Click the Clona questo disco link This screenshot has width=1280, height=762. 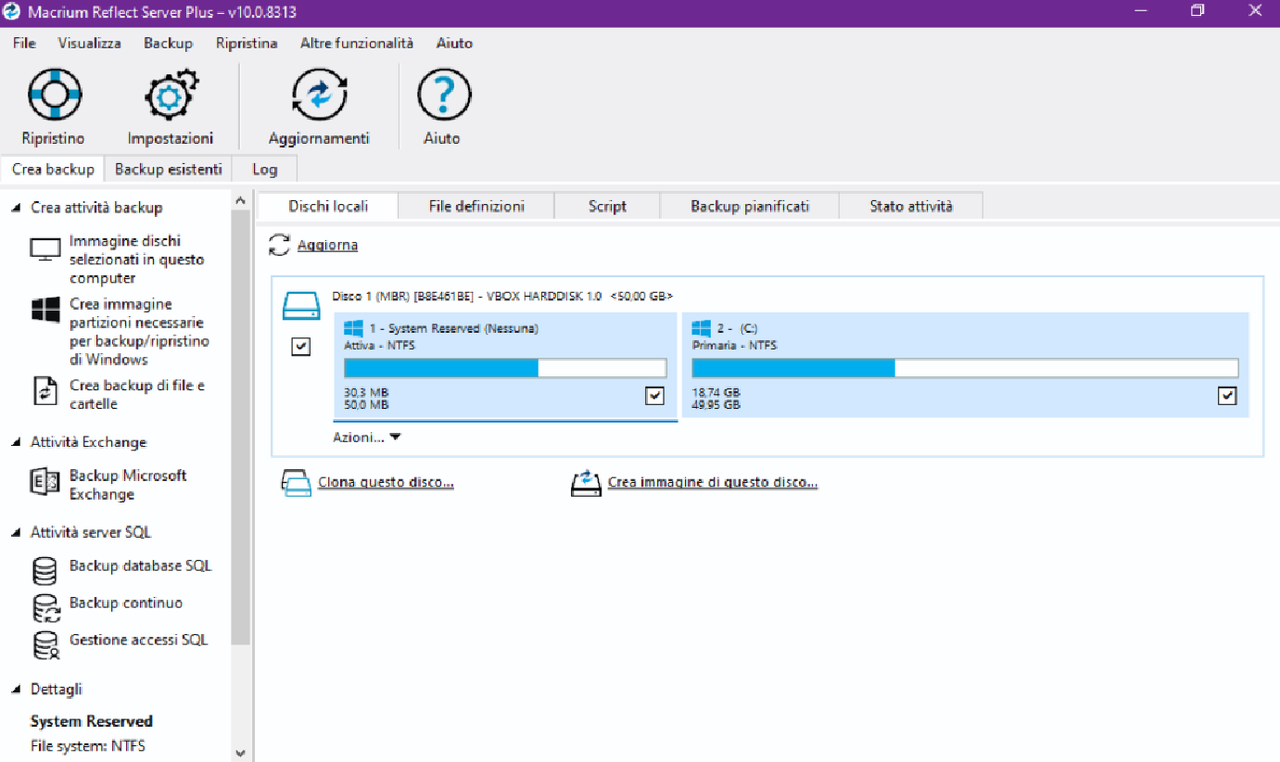(386, 482)
